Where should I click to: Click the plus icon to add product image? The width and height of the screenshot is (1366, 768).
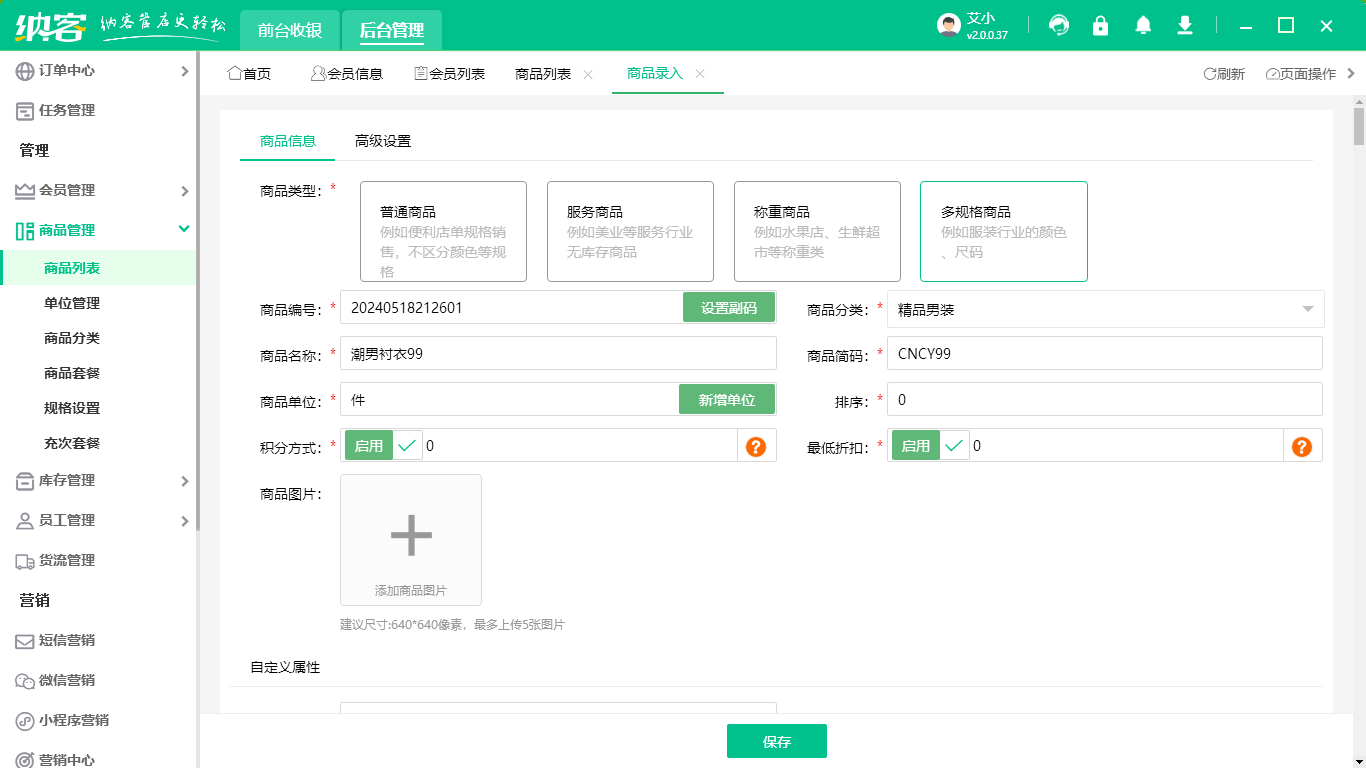pos(411,535)
